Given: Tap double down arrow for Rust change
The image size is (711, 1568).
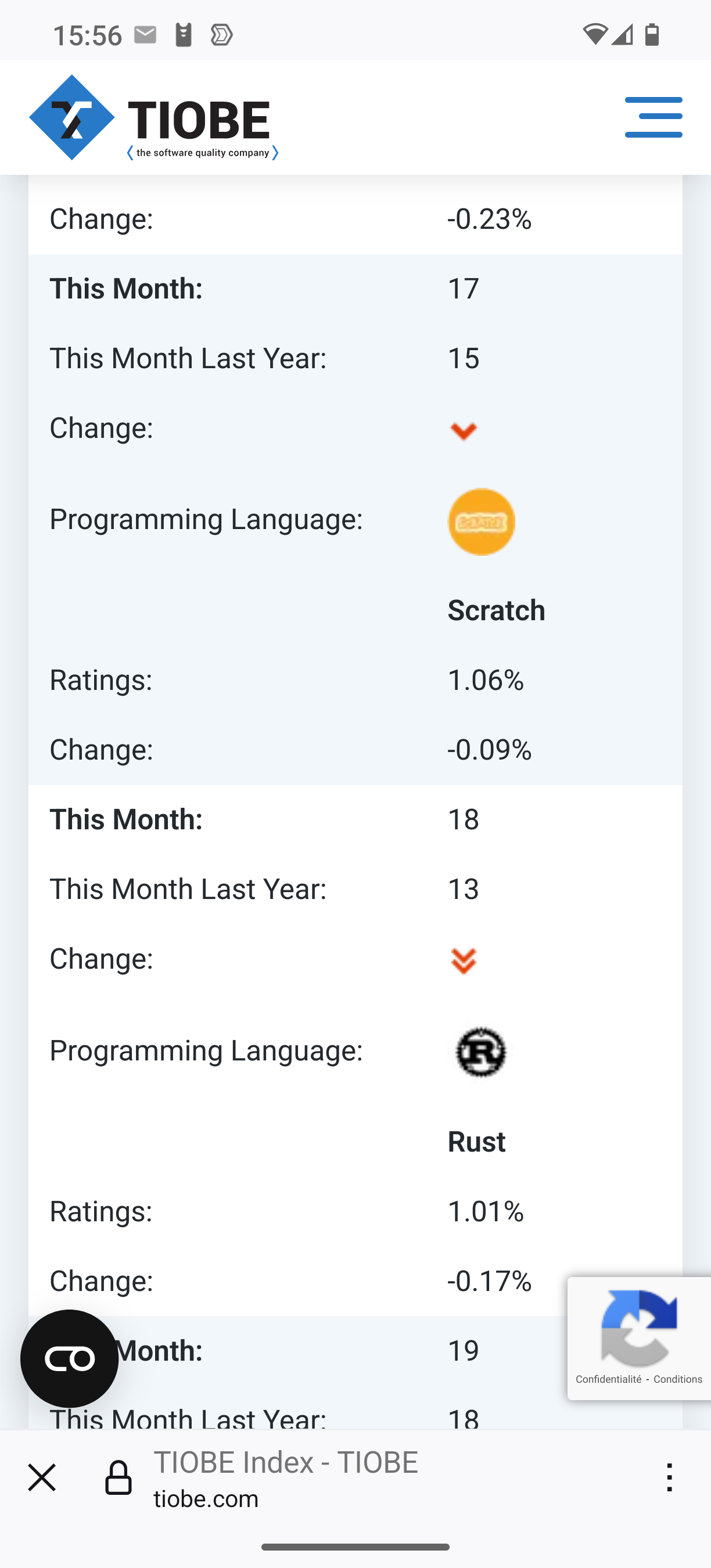Looking at the screenshot, I should click(x=463, y=961).
